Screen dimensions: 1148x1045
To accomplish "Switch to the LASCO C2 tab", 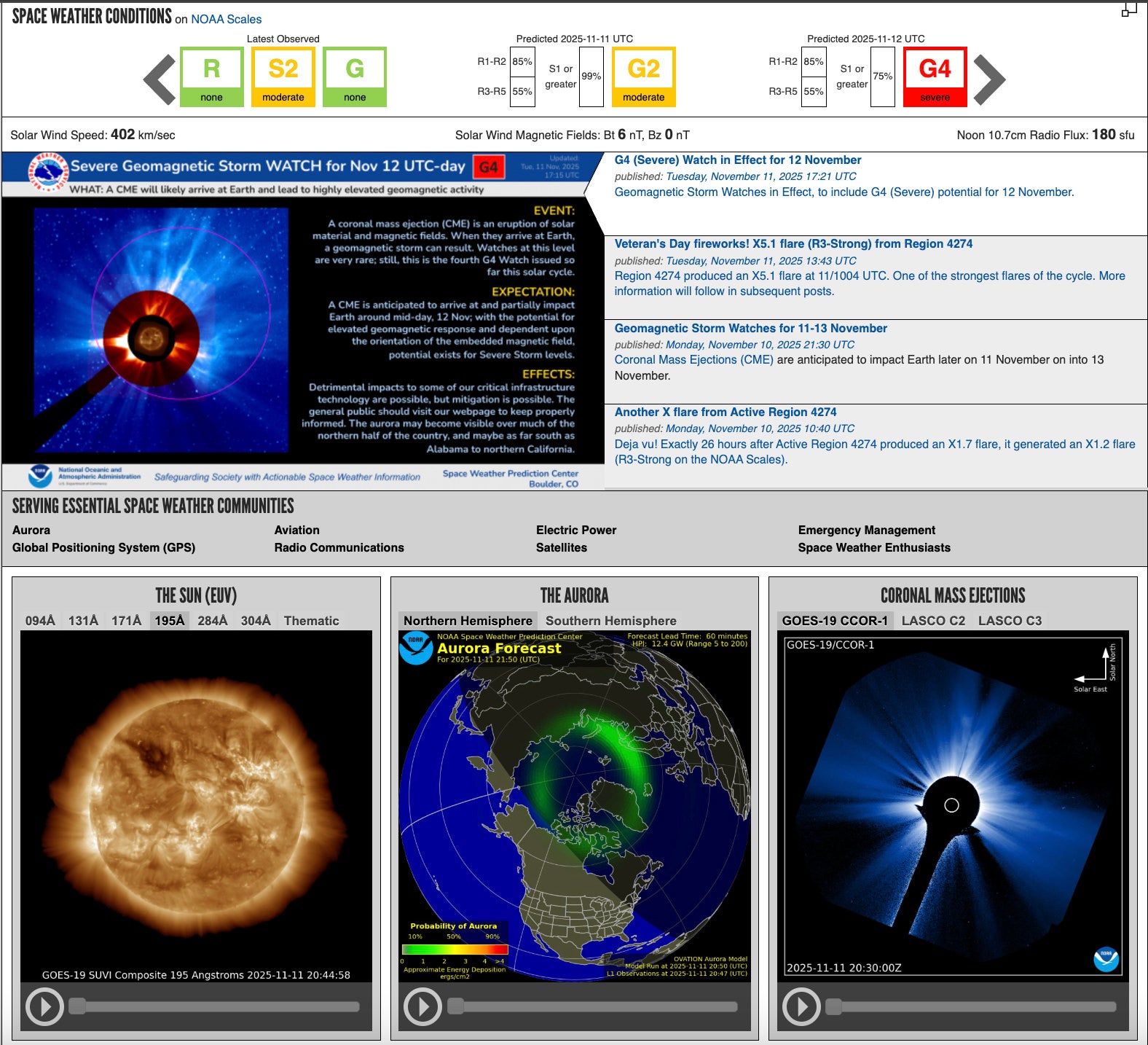I will (x=933, y=620).
